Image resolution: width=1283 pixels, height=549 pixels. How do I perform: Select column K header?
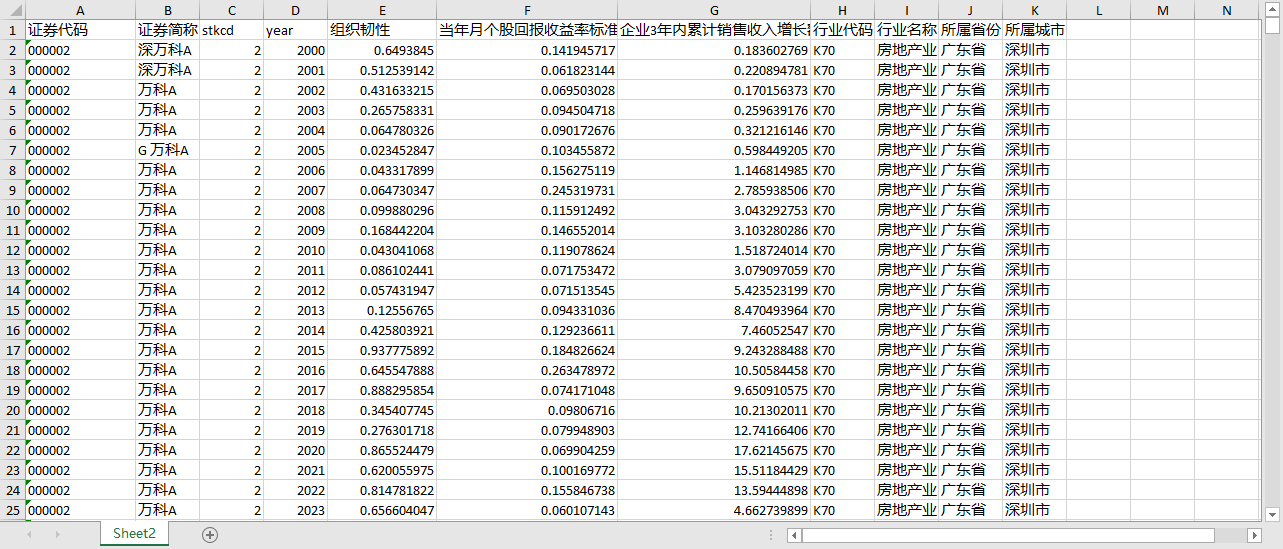tap(1034, 10)
